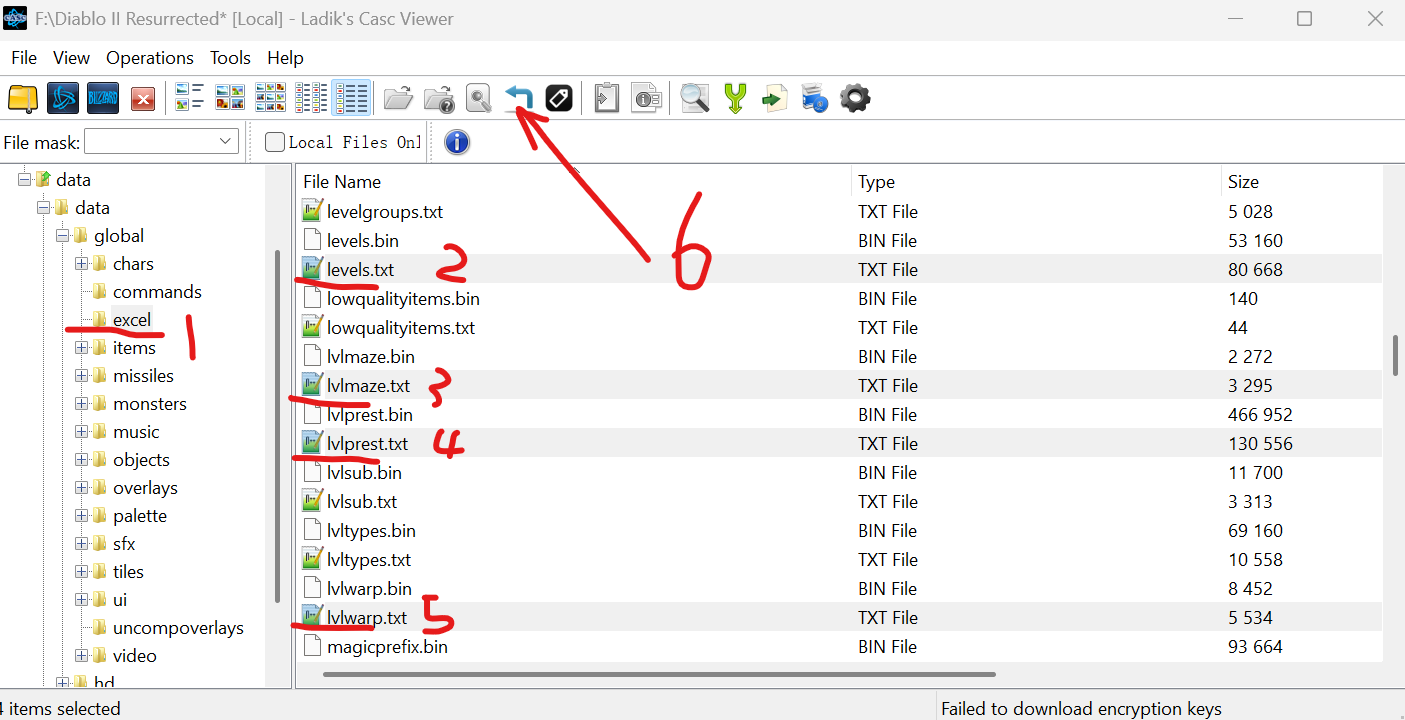Switch to the Tiles view mode icon
Viewport: 1405px width, 720px height.
pyautogui.click(x=190, y=98)
